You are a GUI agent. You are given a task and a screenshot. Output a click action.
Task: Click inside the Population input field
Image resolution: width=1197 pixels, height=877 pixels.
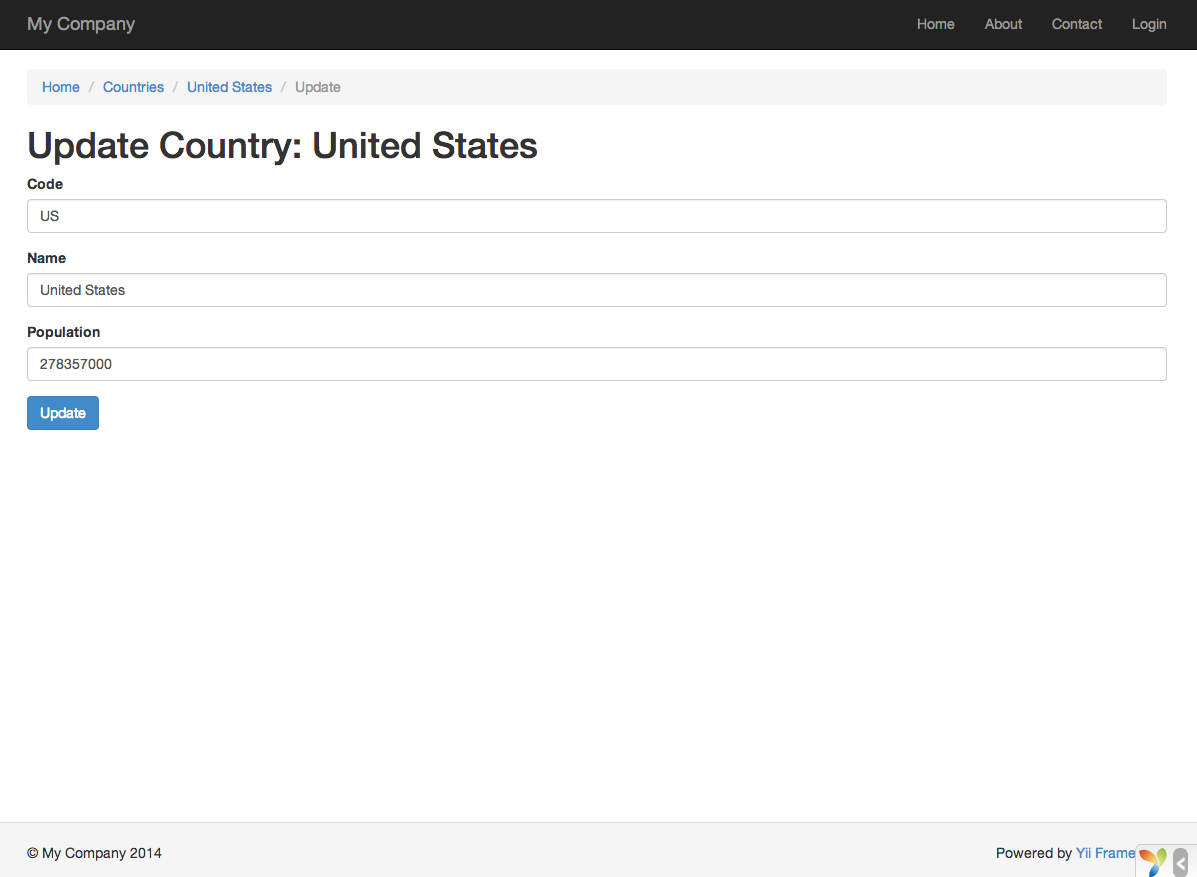596,364
